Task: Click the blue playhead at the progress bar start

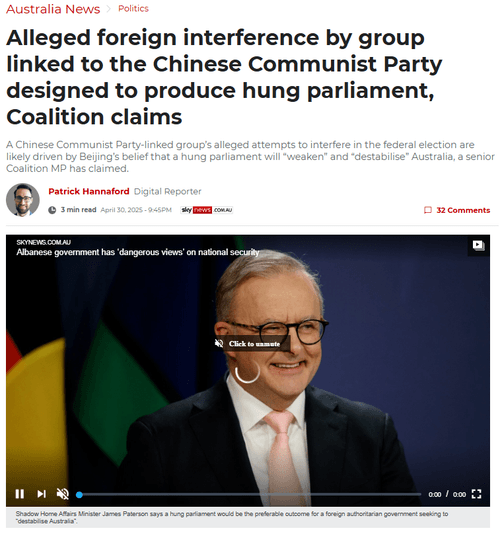Action: tap(79, 495)
